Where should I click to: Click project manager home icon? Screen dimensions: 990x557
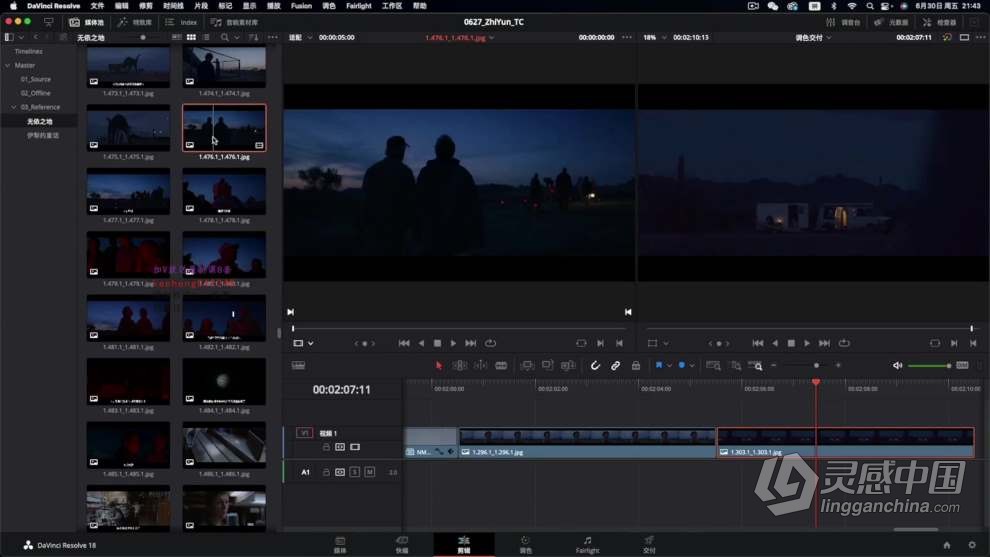(x=946, y=545)
